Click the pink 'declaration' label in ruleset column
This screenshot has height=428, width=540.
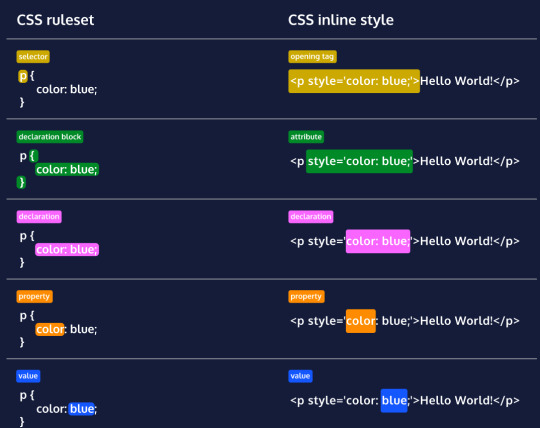point(39,217)
